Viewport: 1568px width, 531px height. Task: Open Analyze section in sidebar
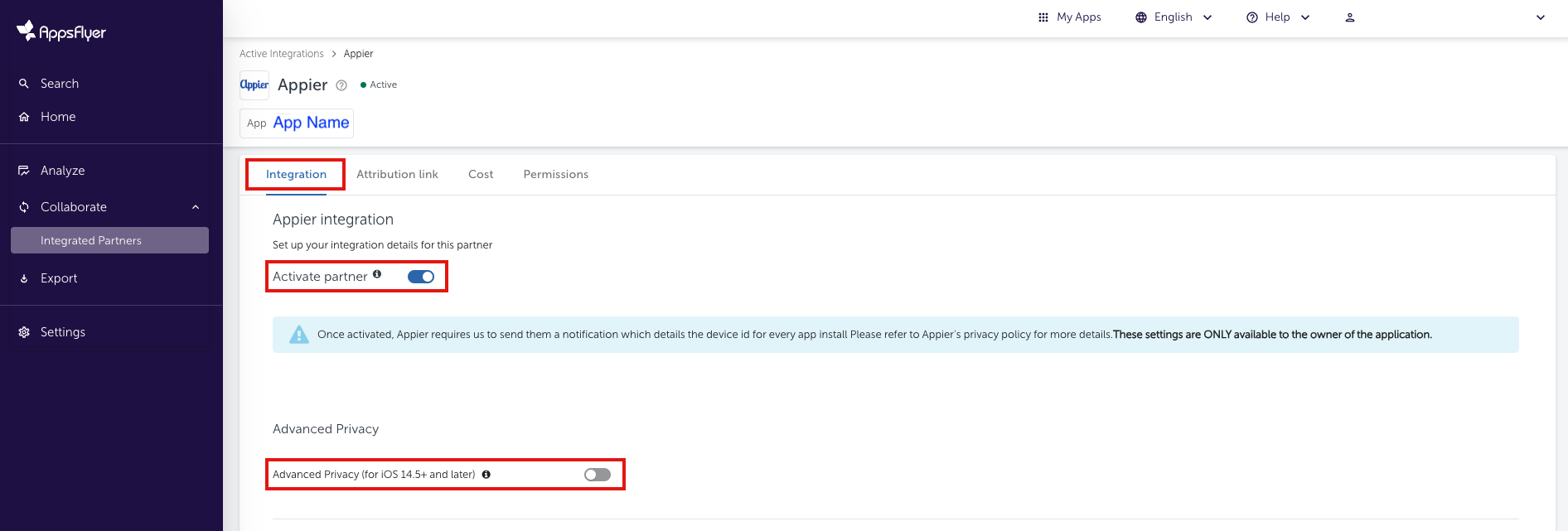pos(63,171)
